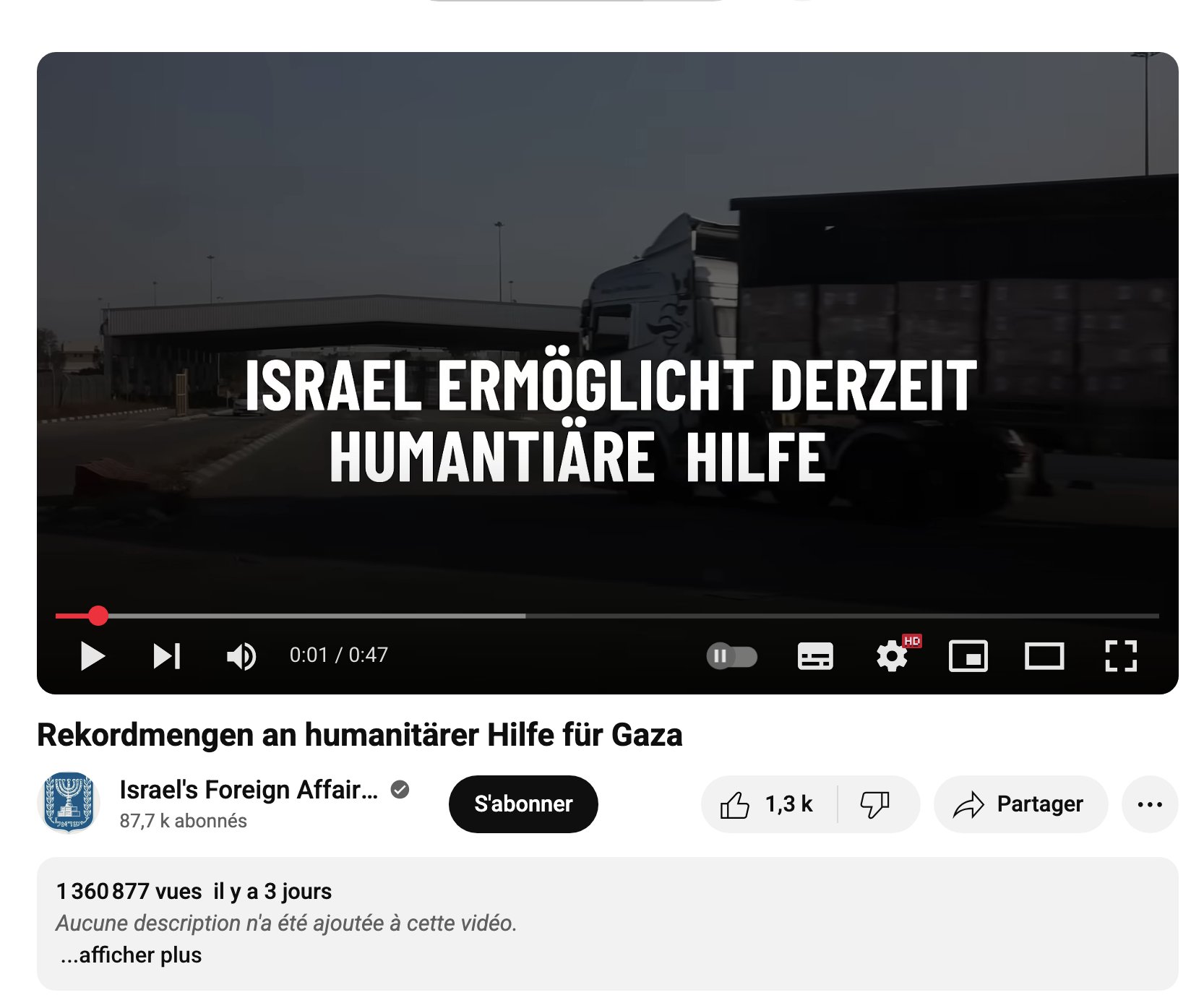Click the red progress bar scrubber
1204x1003 pixels.
pos(98,616)
